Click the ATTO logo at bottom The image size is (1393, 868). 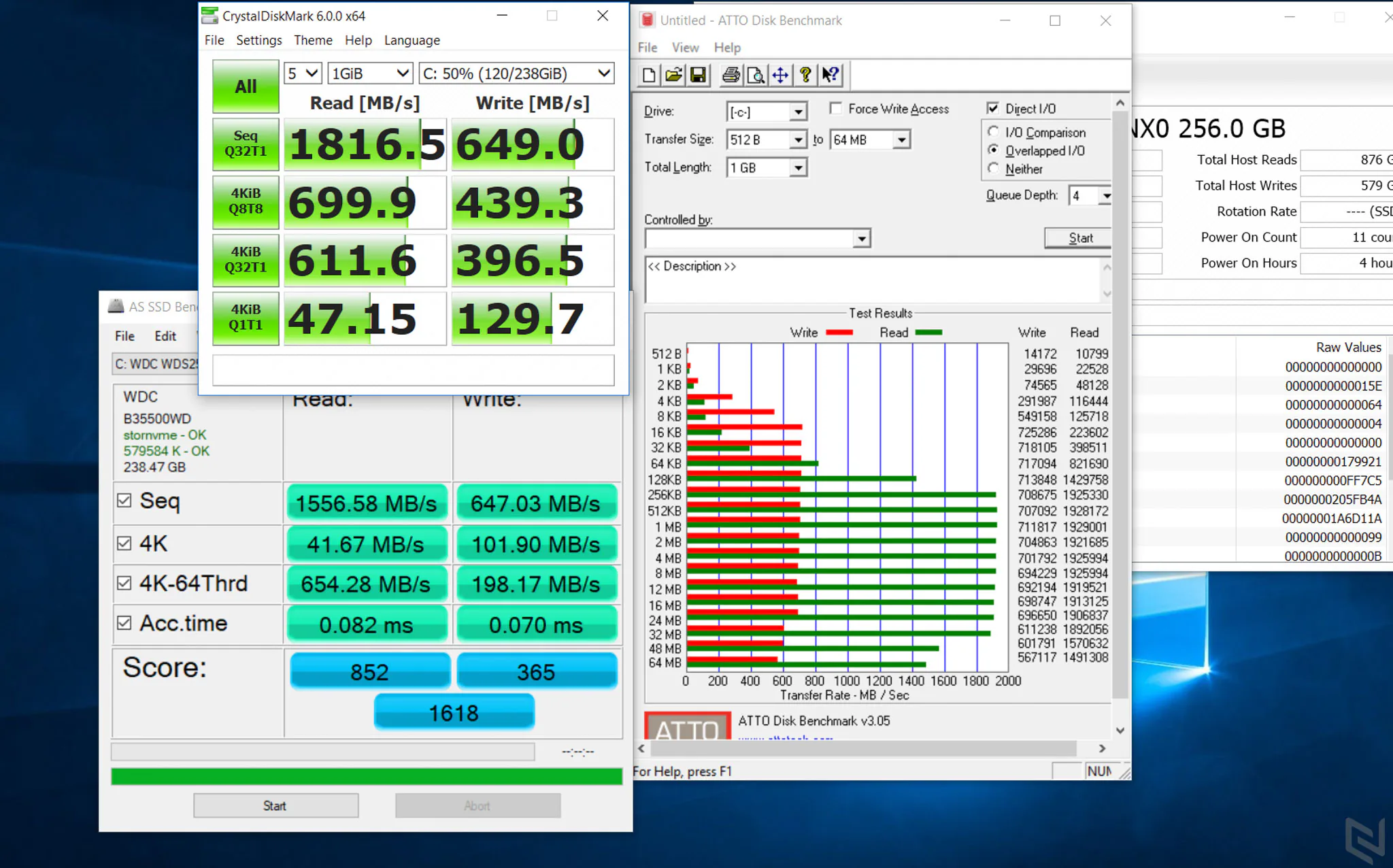(x=687, y=727)
